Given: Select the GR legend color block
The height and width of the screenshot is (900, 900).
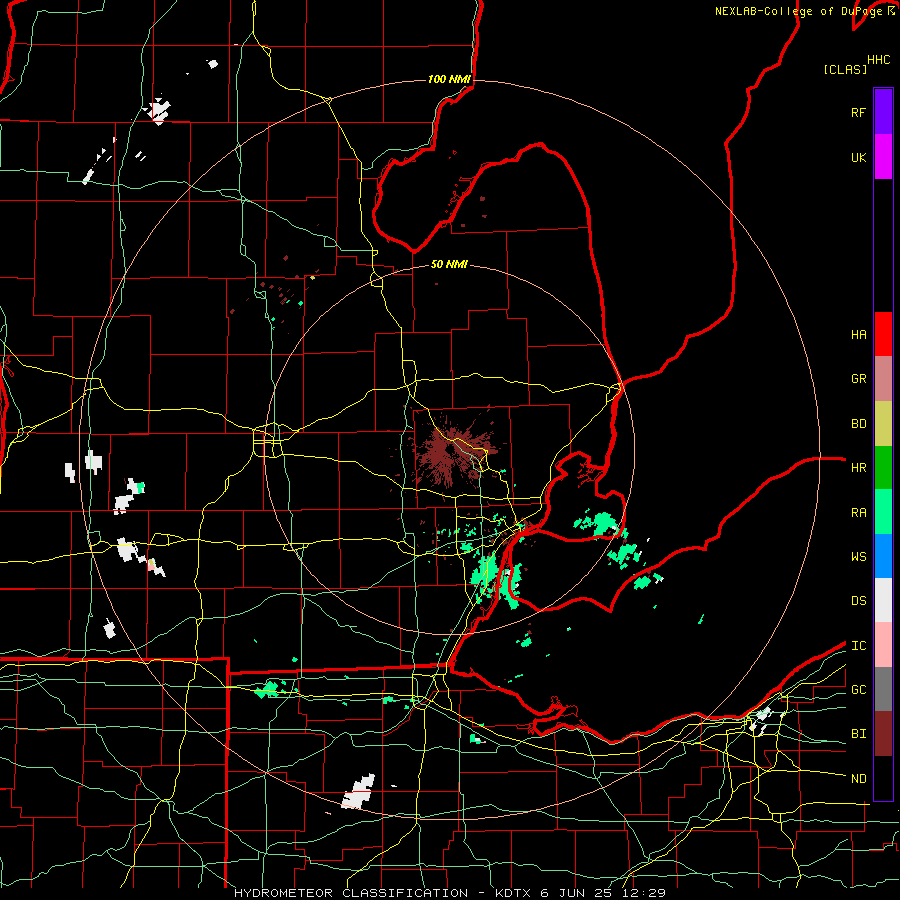Looking at the screenshot, I should tap(883, 379).
